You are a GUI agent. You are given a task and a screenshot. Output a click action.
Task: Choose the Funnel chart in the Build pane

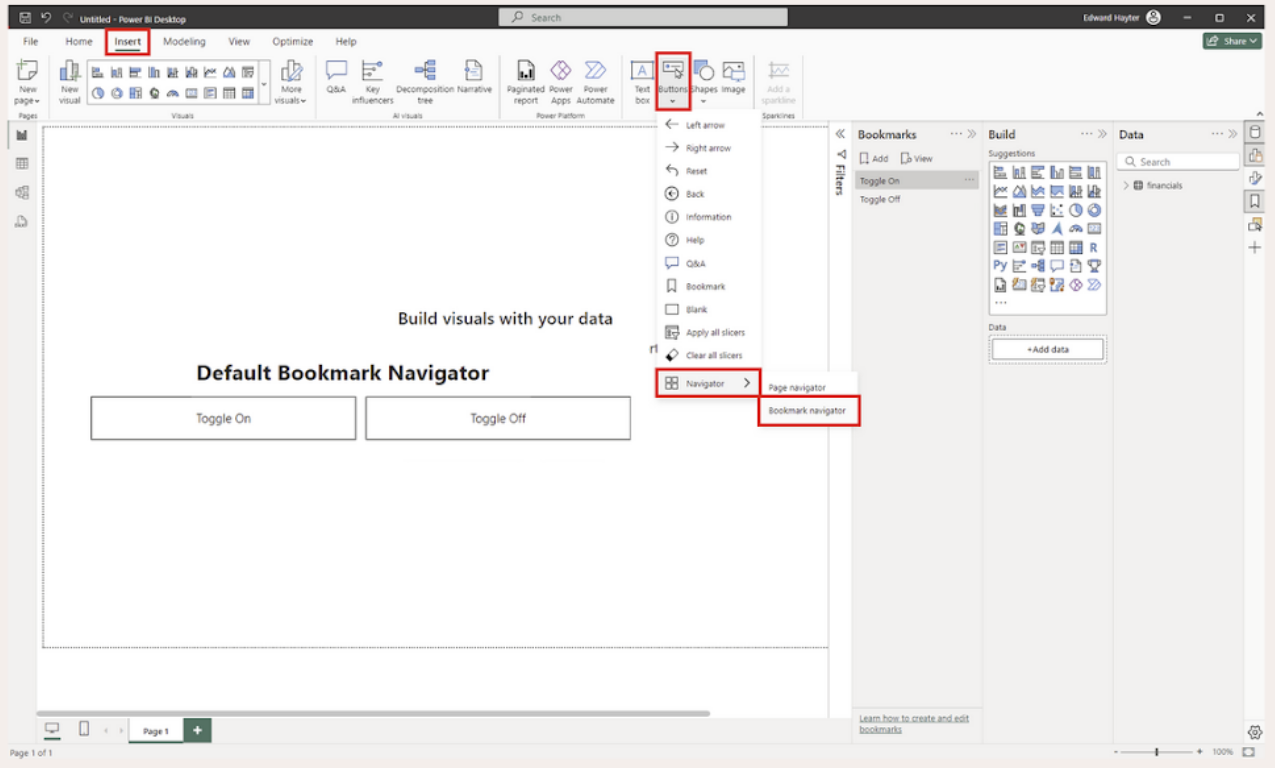(x=1038, y=210)
